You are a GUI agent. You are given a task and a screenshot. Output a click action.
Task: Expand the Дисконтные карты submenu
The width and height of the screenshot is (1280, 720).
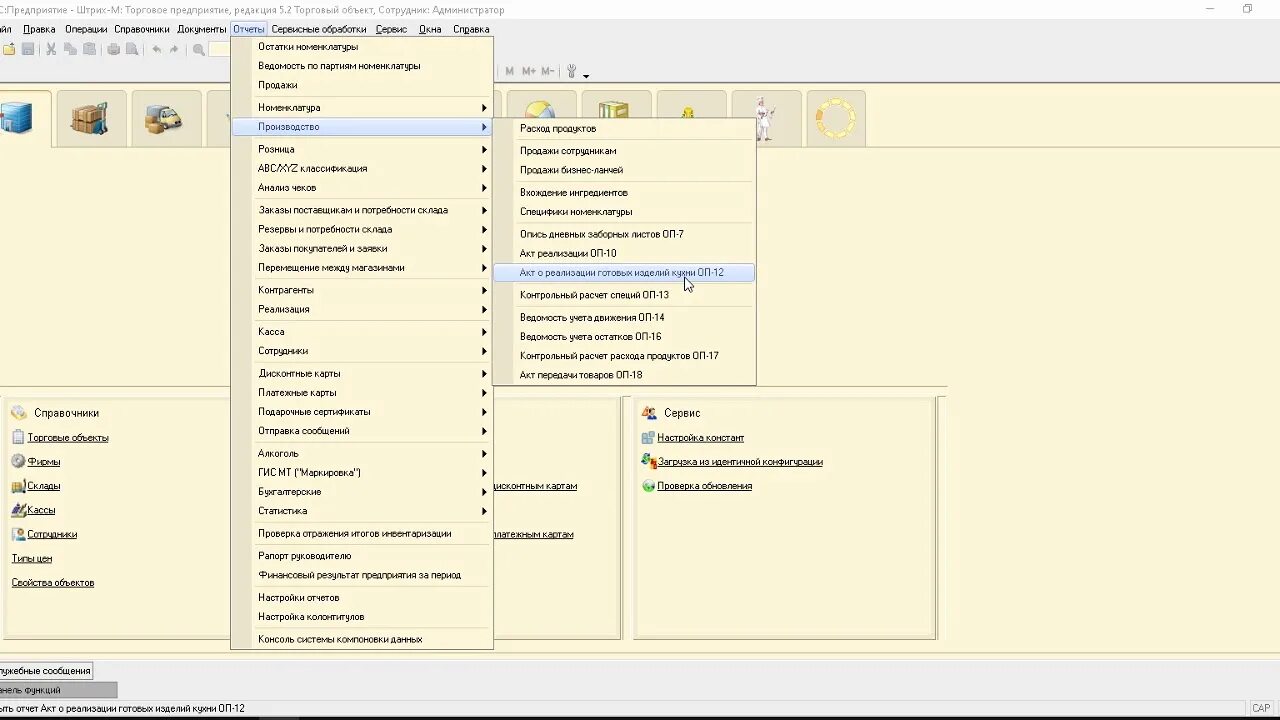(x=362, y=373)
